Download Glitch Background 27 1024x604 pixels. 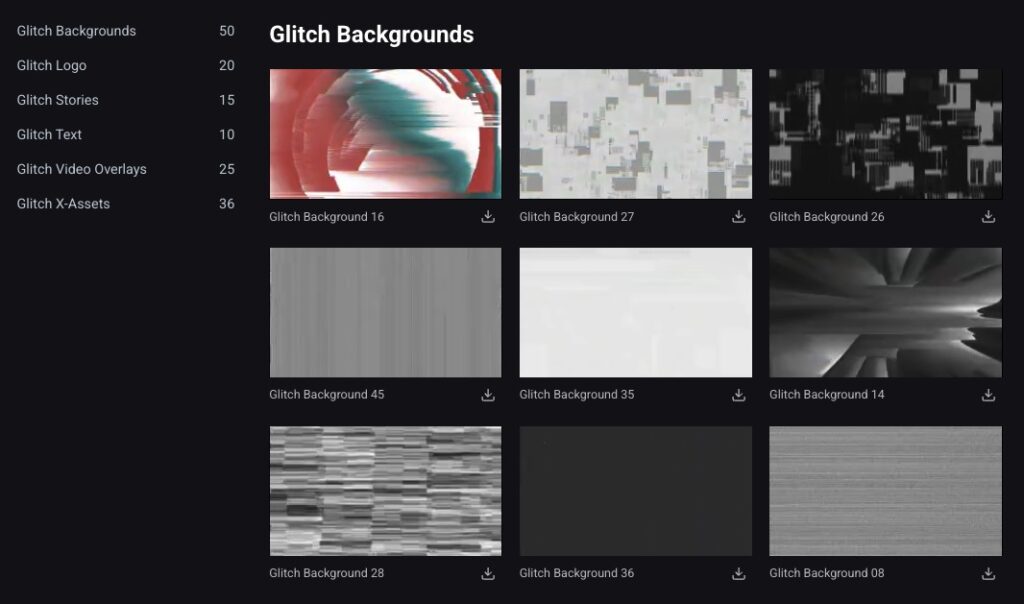738,217
